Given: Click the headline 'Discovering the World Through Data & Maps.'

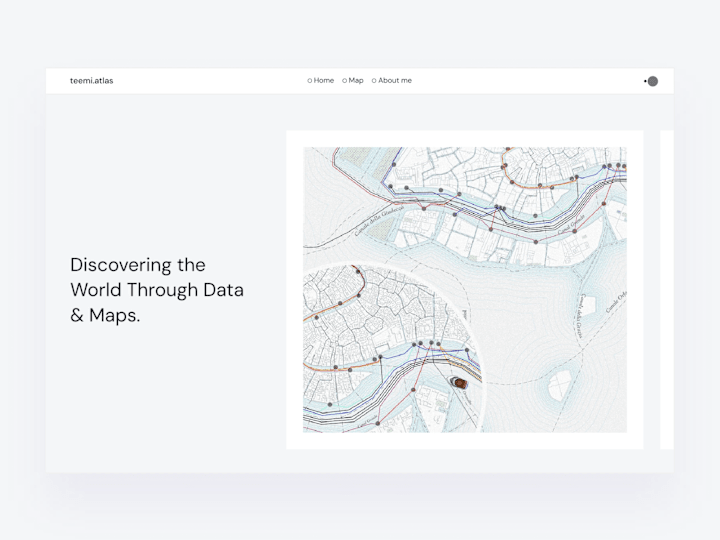Looking at the screenshot, I should click(157, 290).
